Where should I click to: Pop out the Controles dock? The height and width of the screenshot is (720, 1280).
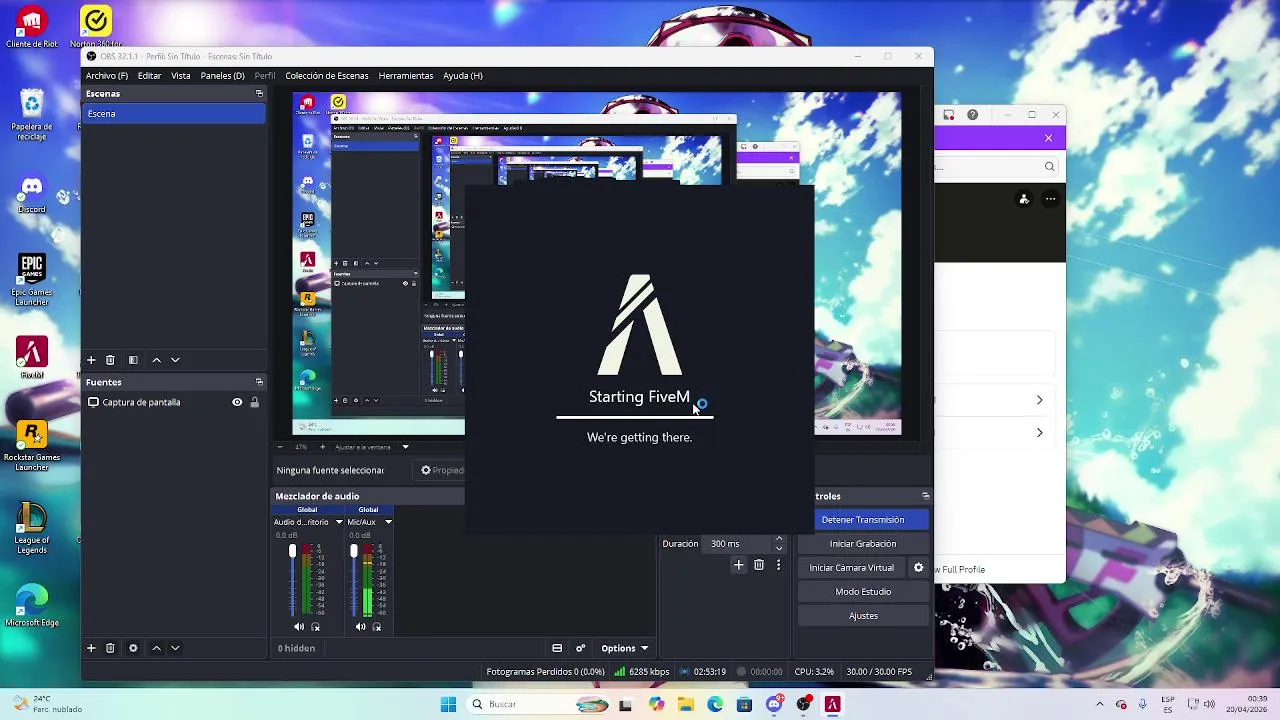tap(925, 496)
